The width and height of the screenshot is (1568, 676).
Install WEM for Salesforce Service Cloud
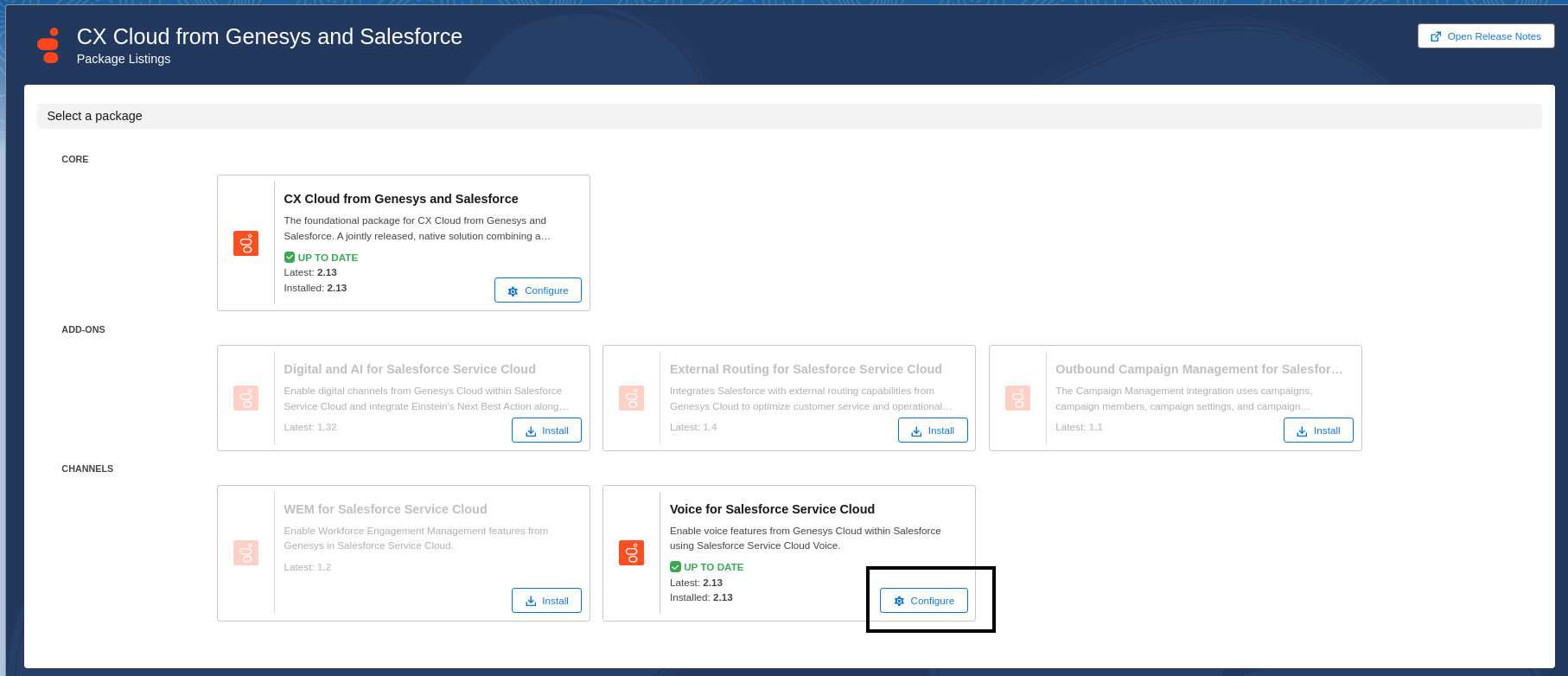tap(546, 601)
